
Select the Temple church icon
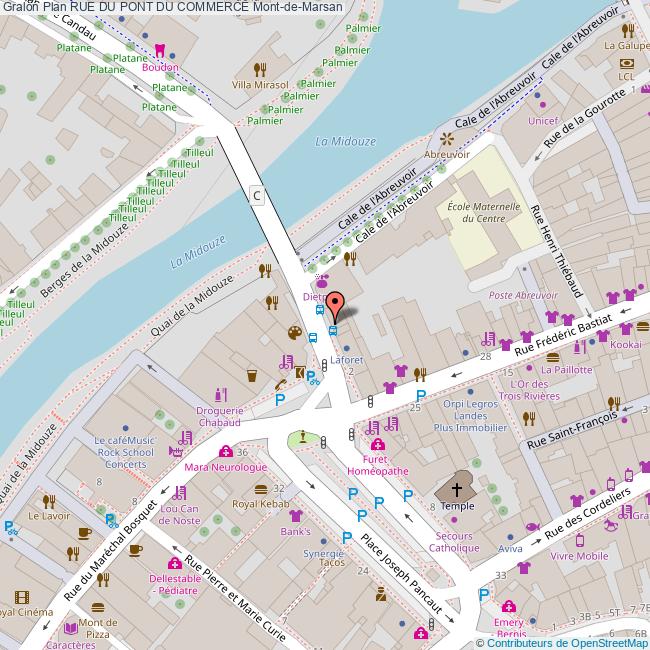(x=458, y=490)
